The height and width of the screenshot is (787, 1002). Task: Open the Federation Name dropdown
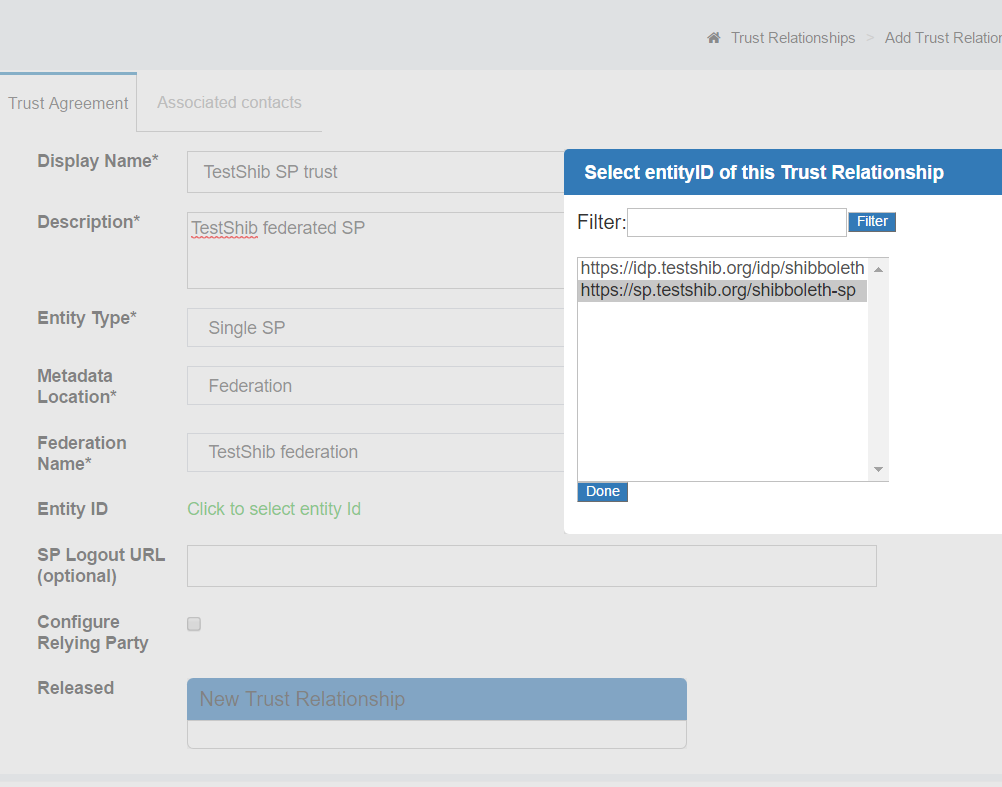[375, 452]
